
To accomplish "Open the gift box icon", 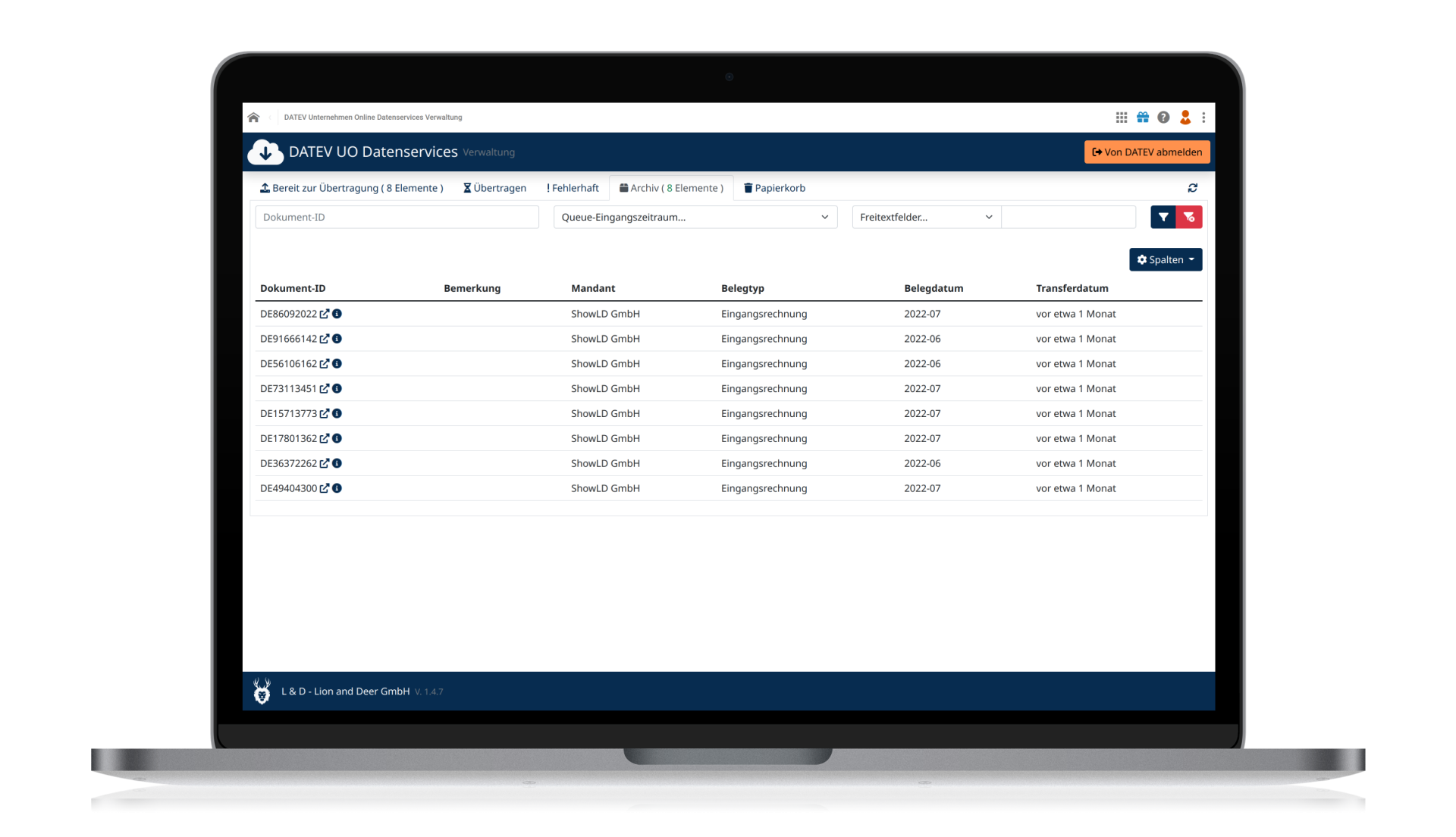I will (x=1143, y=118).
